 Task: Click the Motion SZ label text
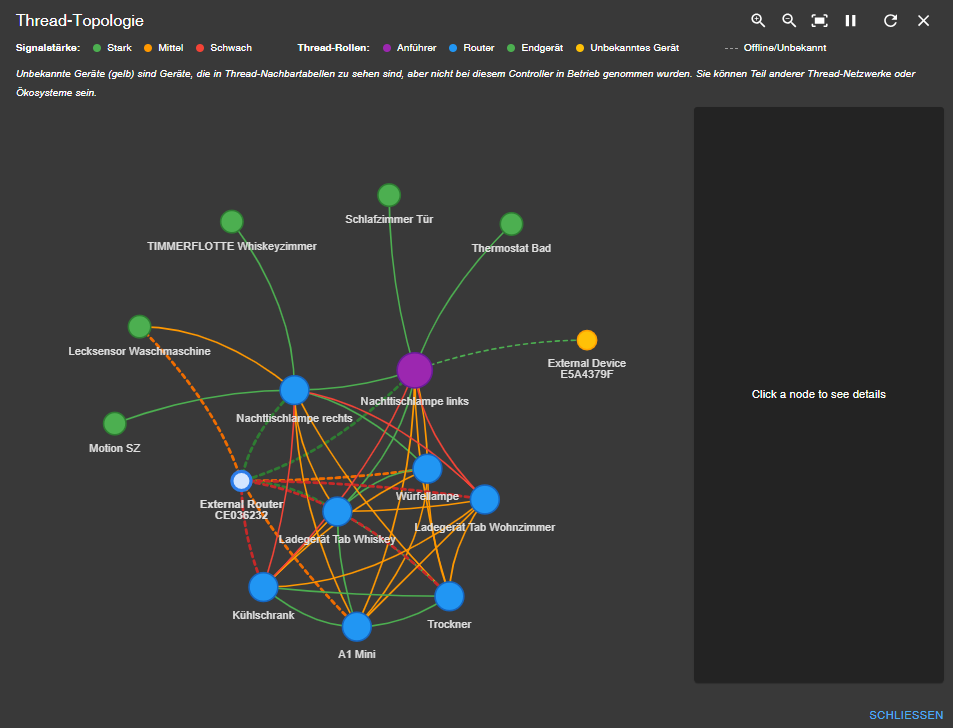tap(114, 448)
